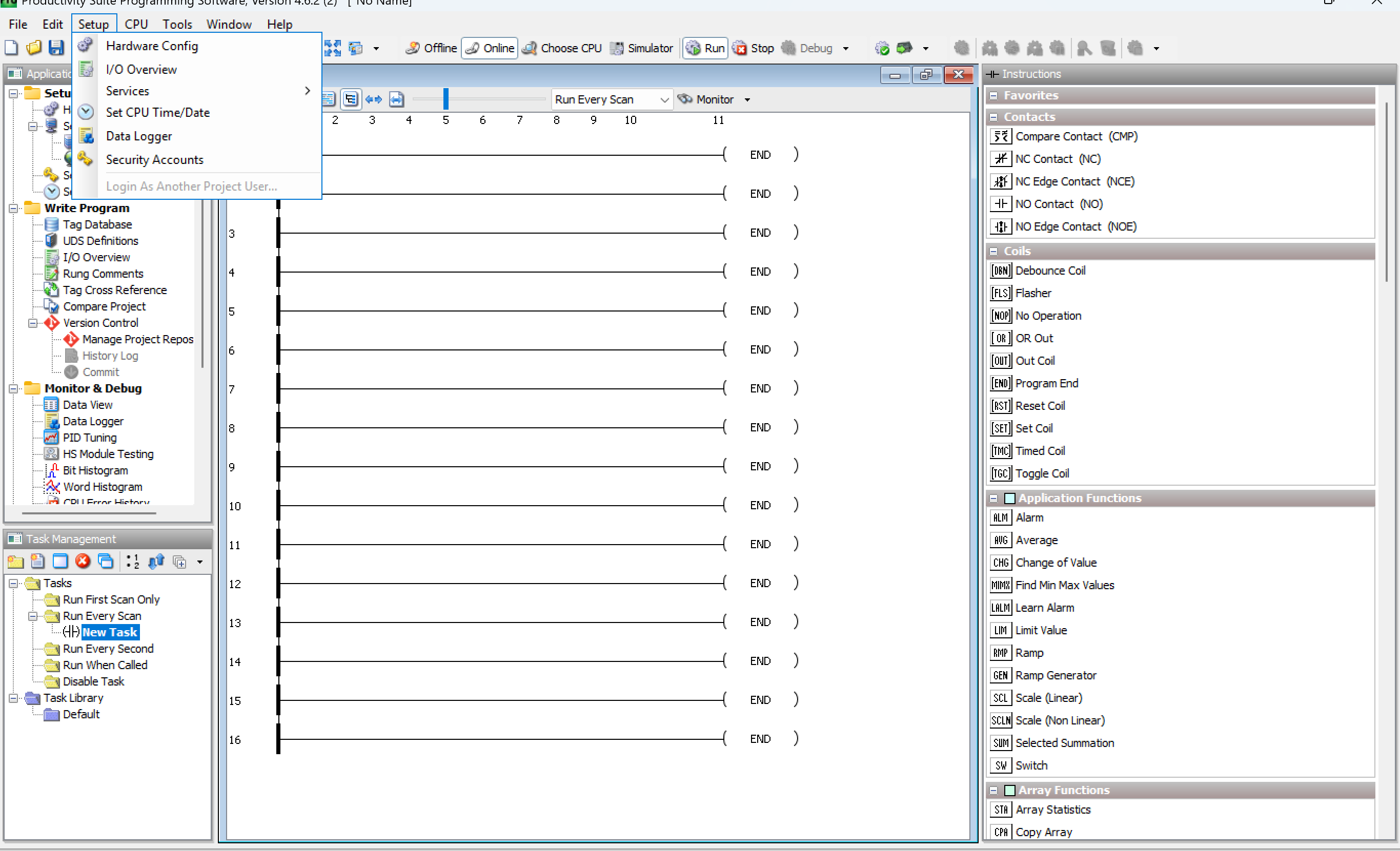Select the NC Contact (NC) instruction icon
This screenshot has height=851, width=1400.
[x=1001, y=159]
